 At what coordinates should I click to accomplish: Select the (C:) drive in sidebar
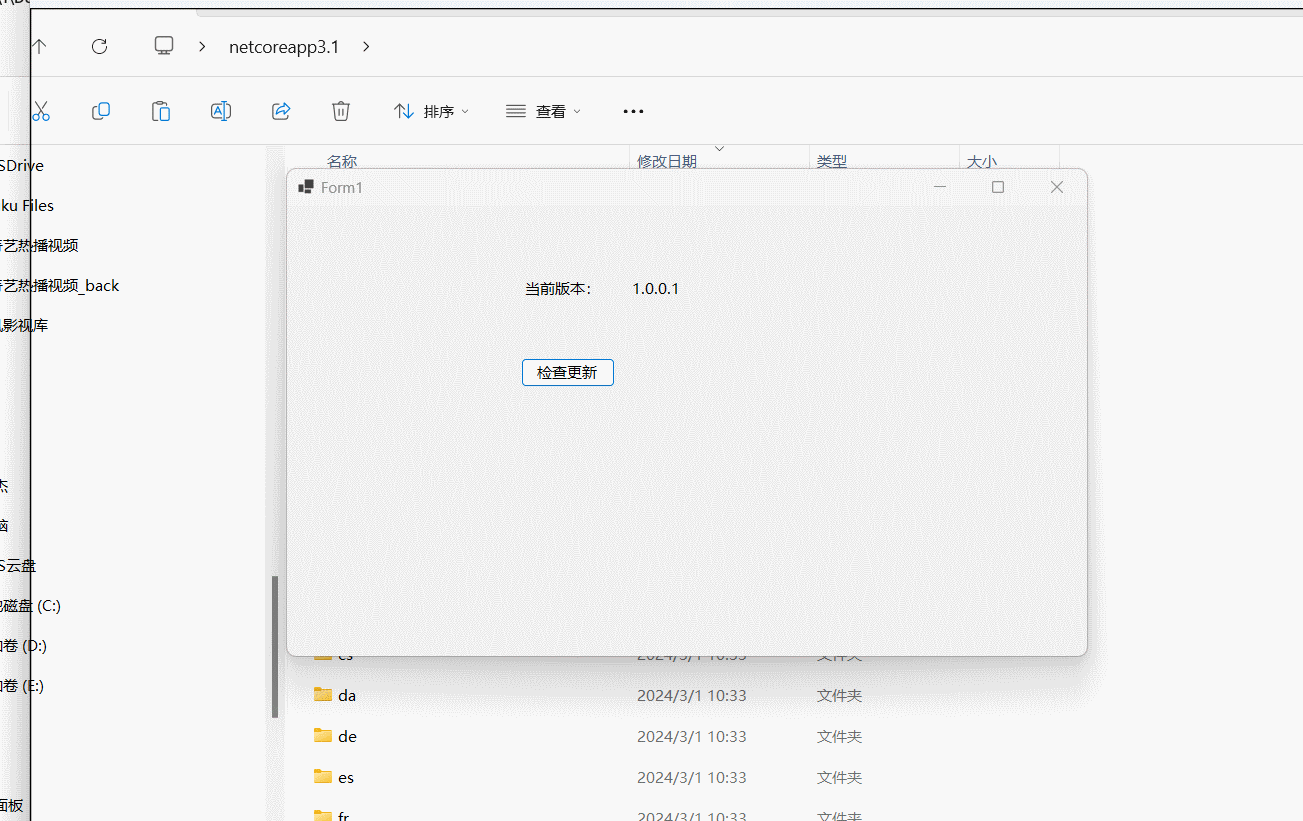click(30, 606)
